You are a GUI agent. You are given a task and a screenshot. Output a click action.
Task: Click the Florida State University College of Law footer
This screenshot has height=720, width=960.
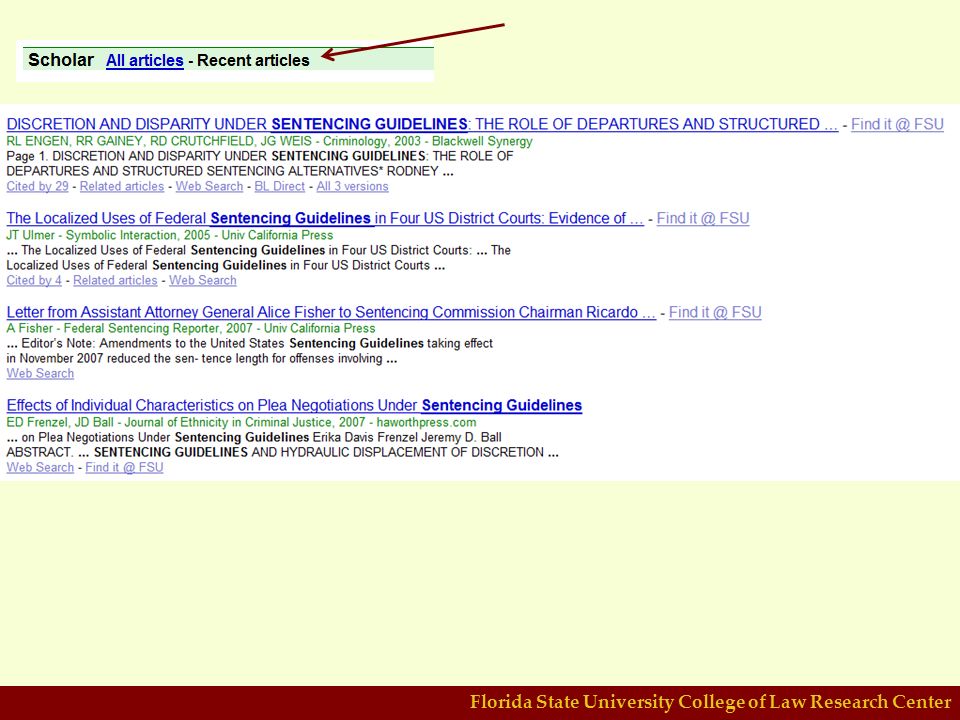(x=710, y=702)
